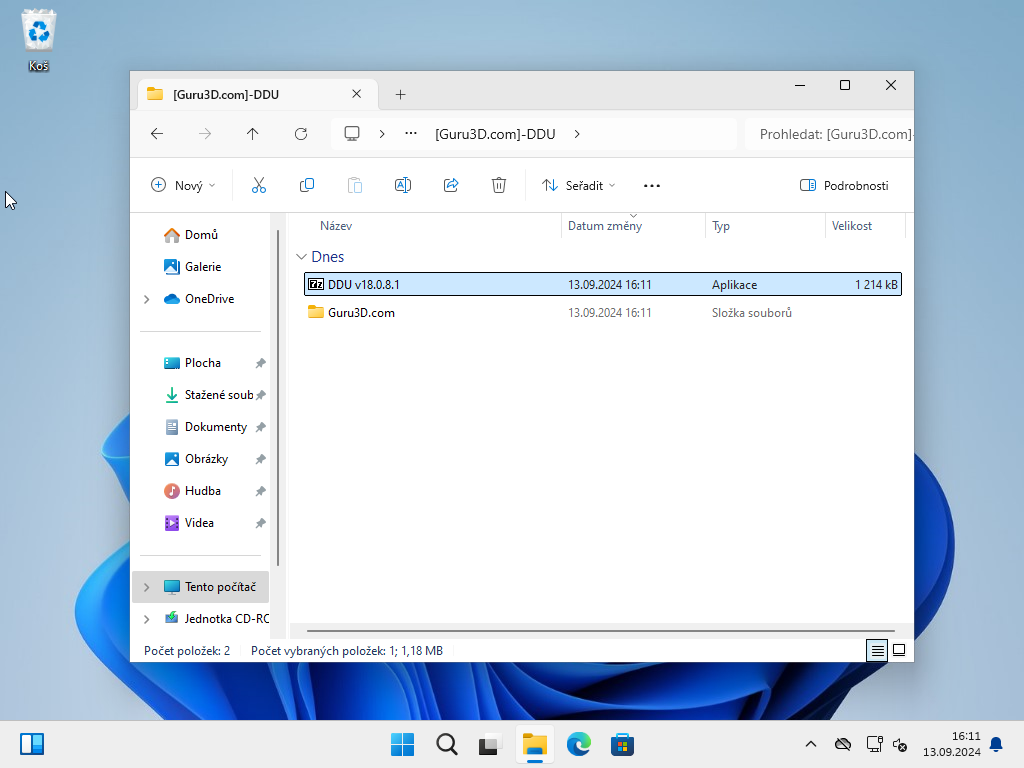Expand the Seřadit sort dropdown

(x=579, y=185)
